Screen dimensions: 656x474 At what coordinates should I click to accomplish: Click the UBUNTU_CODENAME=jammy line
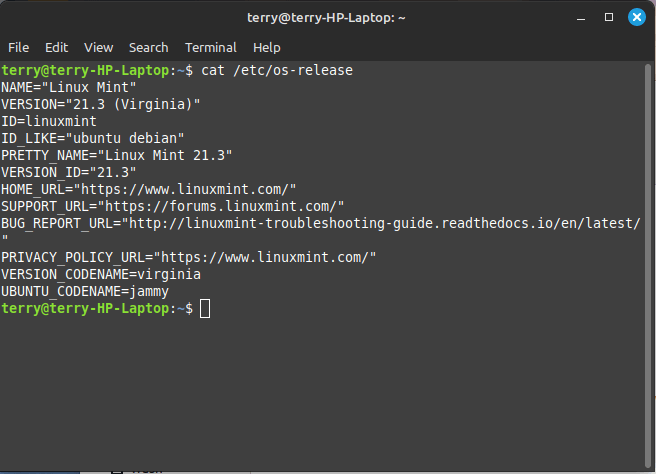[x=85, y=292]
